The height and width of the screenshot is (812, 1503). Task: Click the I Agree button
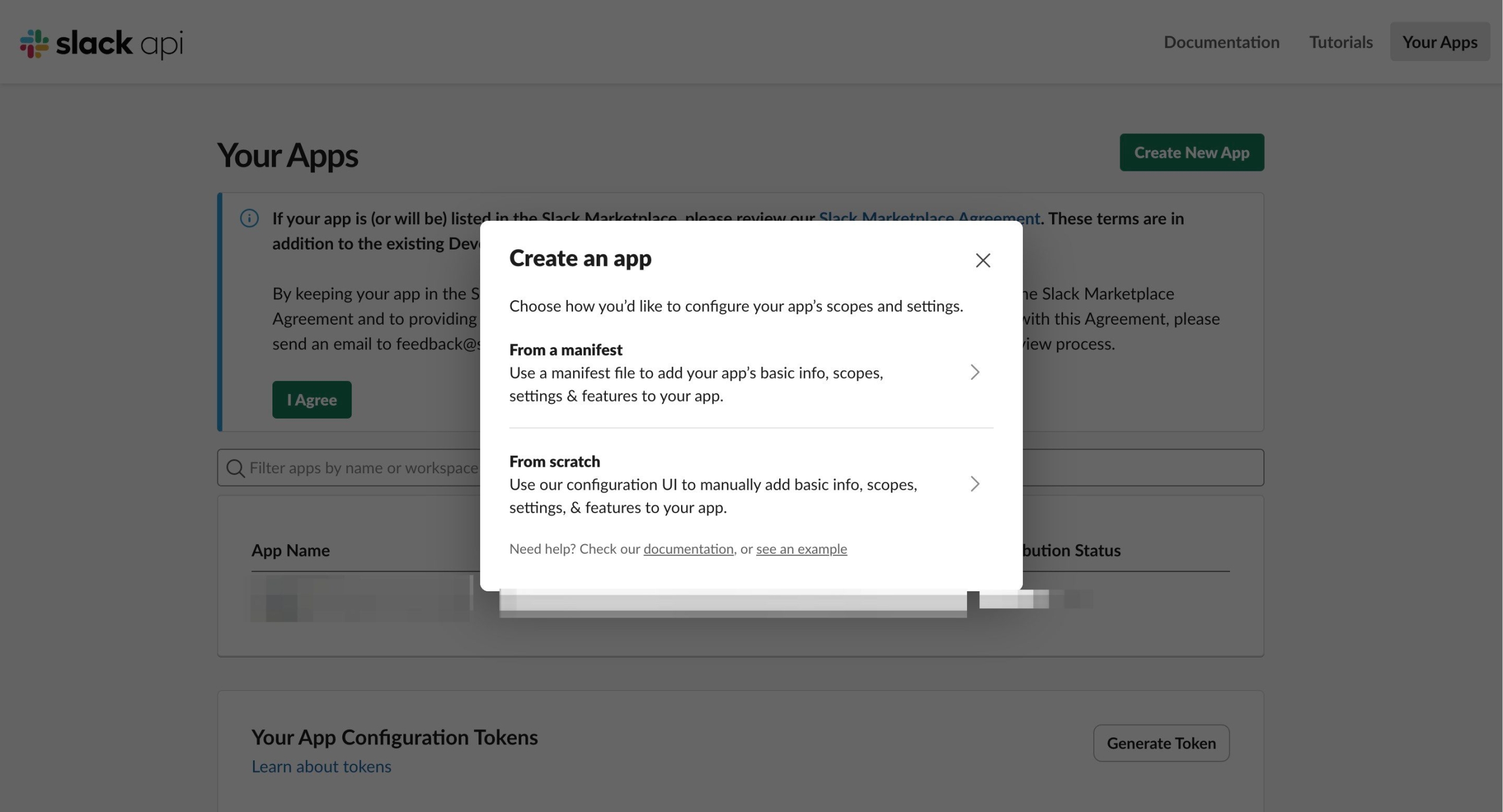tap(311, 400)
